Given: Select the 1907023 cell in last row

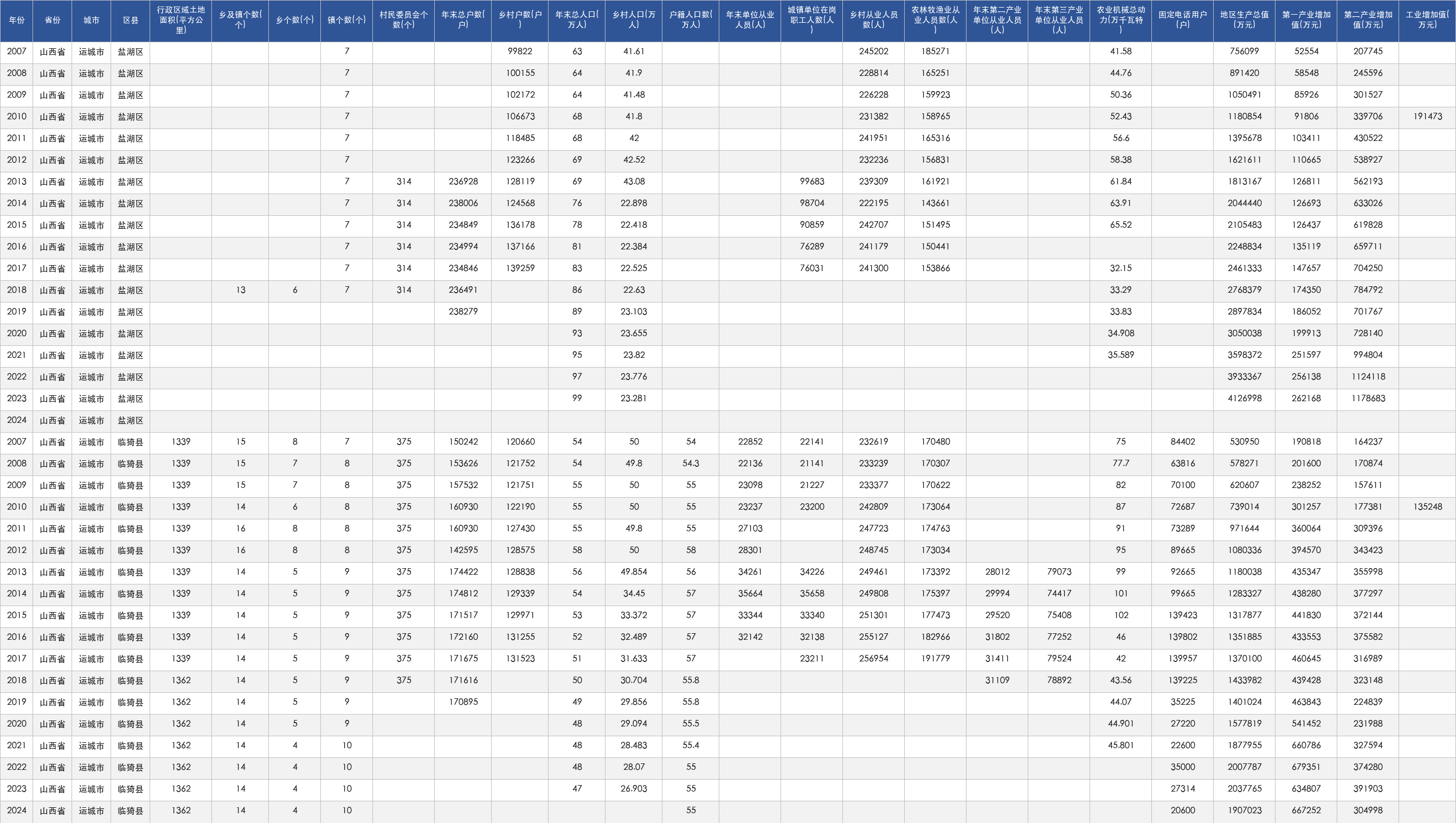Looking at the screenshot, I should pos(1244,811).
